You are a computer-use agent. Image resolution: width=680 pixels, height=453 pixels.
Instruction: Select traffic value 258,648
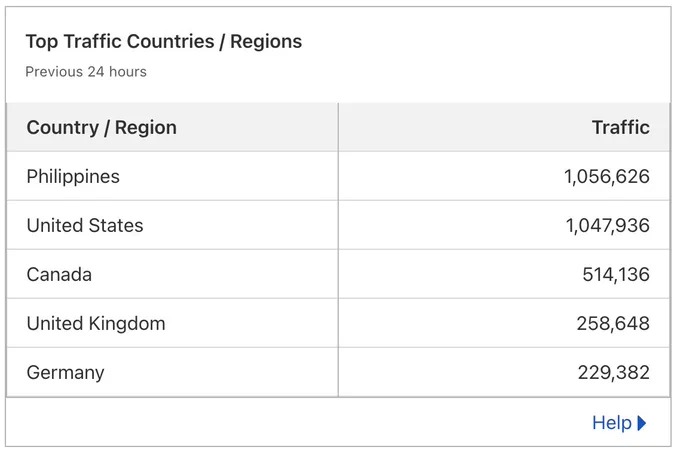point(613,323)
